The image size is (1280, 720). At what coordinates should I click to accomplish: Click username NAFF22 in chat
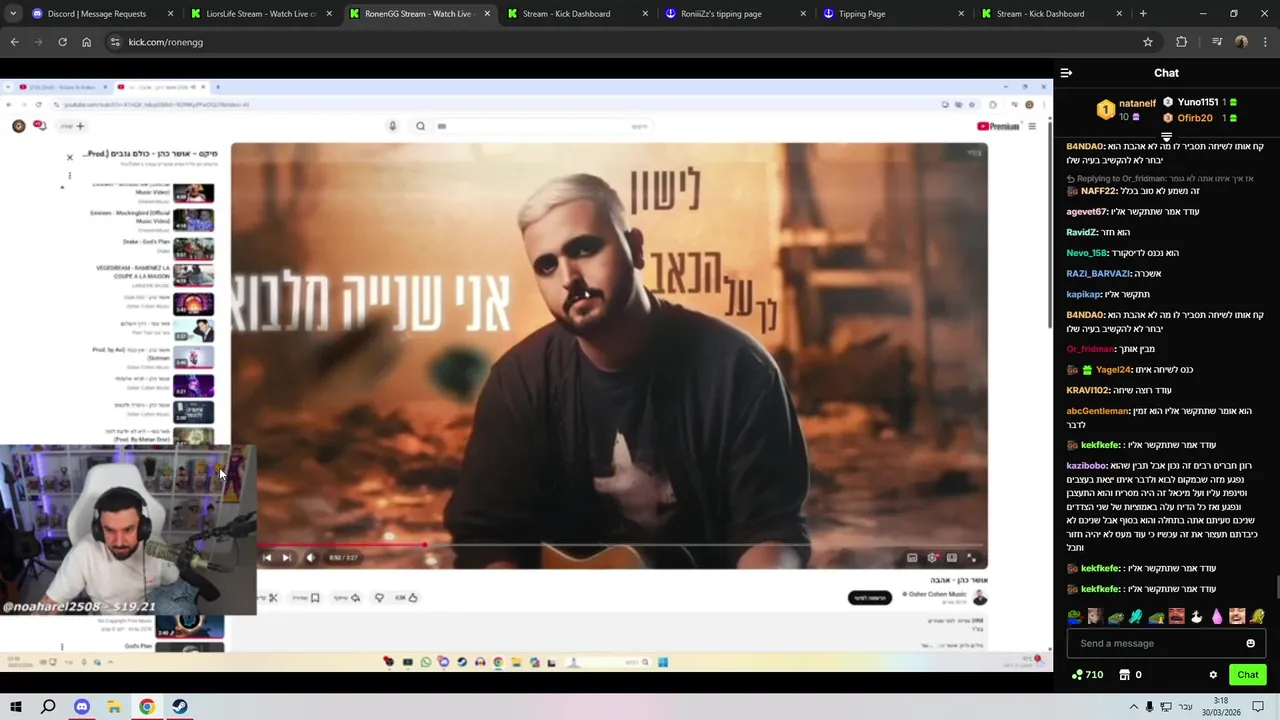[x=1097, y=191]
